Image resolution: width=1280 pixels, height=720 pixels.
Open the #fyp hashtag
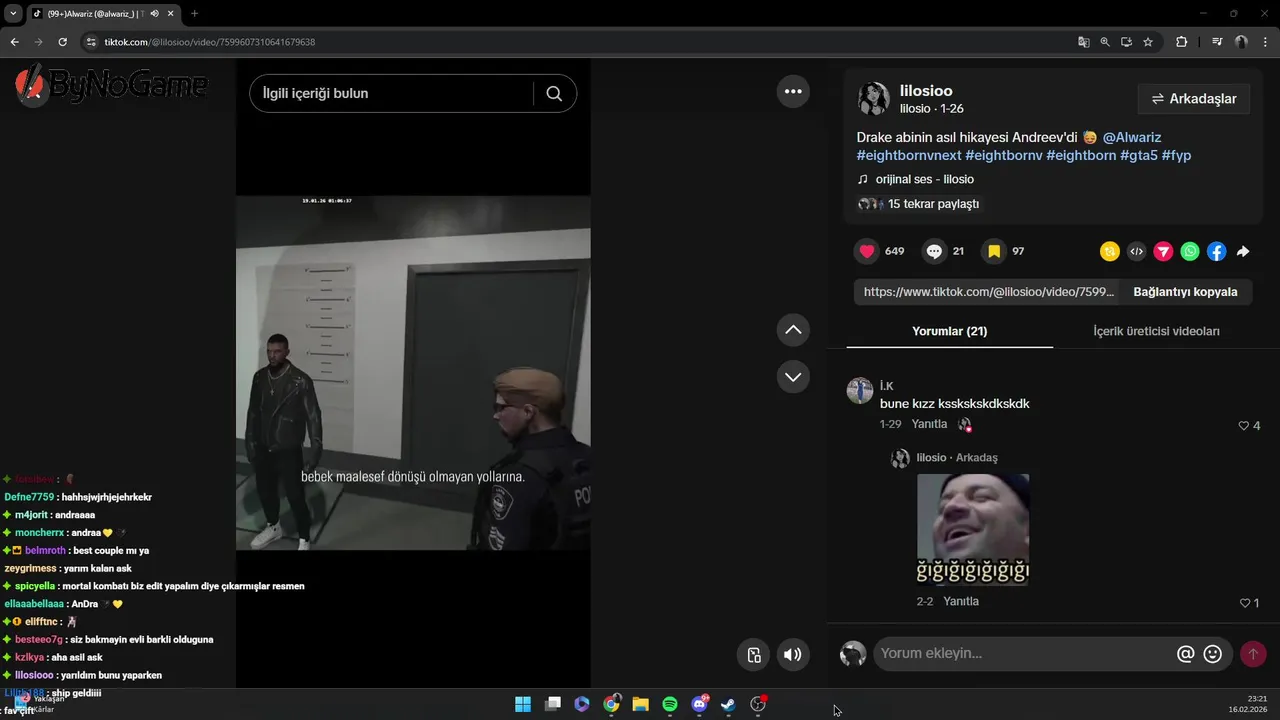[x=1176, y=155]
